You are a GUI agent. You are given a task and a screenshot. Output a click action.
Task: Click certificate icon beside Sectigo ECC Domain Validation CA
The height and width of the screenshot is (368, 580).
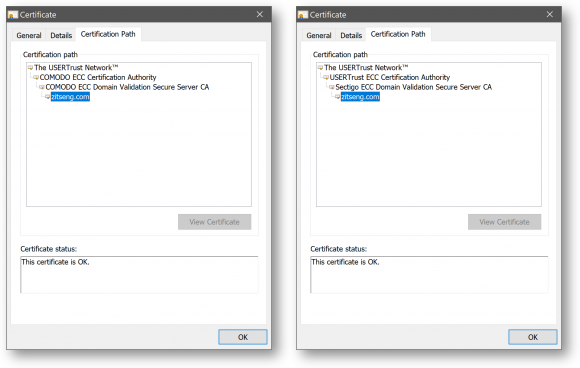(x=332, y=87)
